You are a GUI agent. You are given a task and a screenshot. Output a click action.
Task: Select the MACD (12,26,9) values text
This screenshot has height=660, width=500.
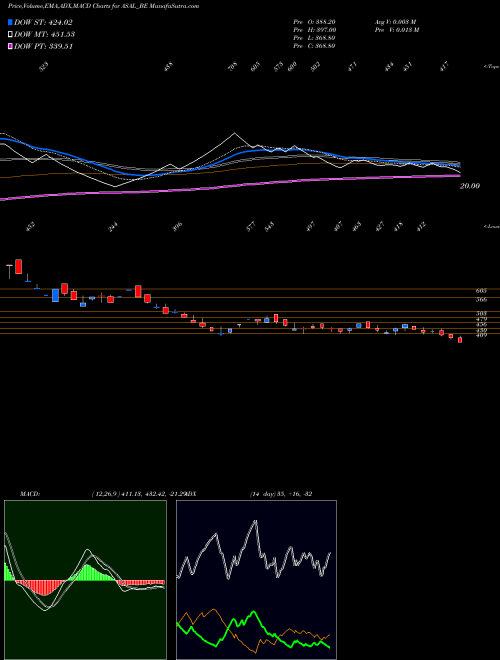click(x=138, y=494)
